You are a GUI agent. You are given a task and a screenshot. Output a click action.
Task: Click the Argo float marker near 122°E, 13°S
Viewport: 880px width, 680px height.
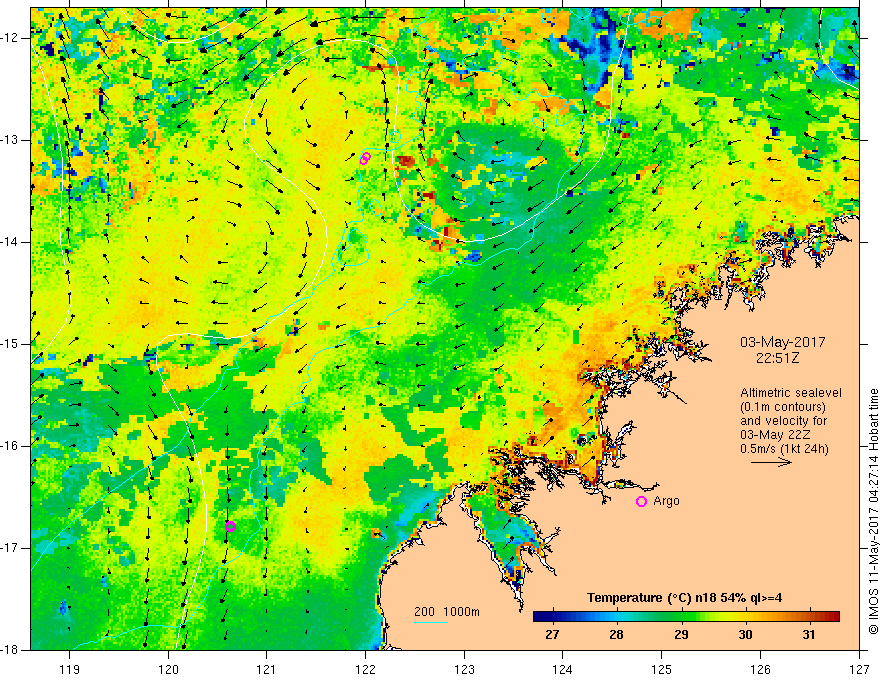click(365, 158)
